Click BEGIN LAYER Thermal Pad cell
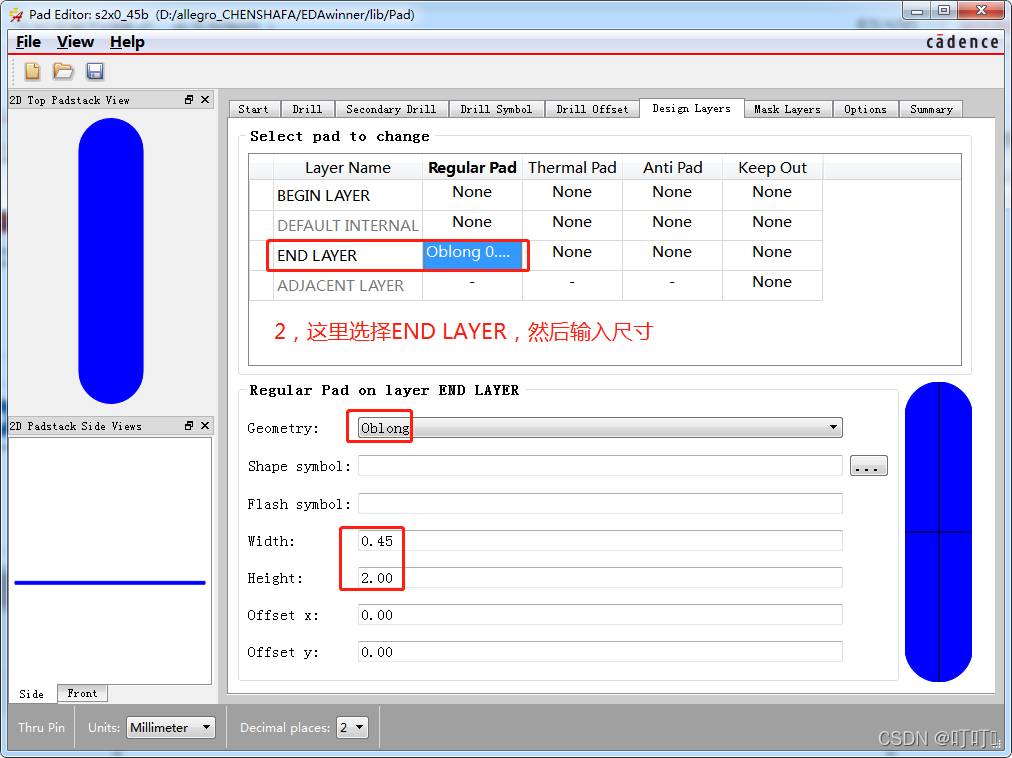The height and width of the screenshot is (758, 1012). (x=572, y=195)
